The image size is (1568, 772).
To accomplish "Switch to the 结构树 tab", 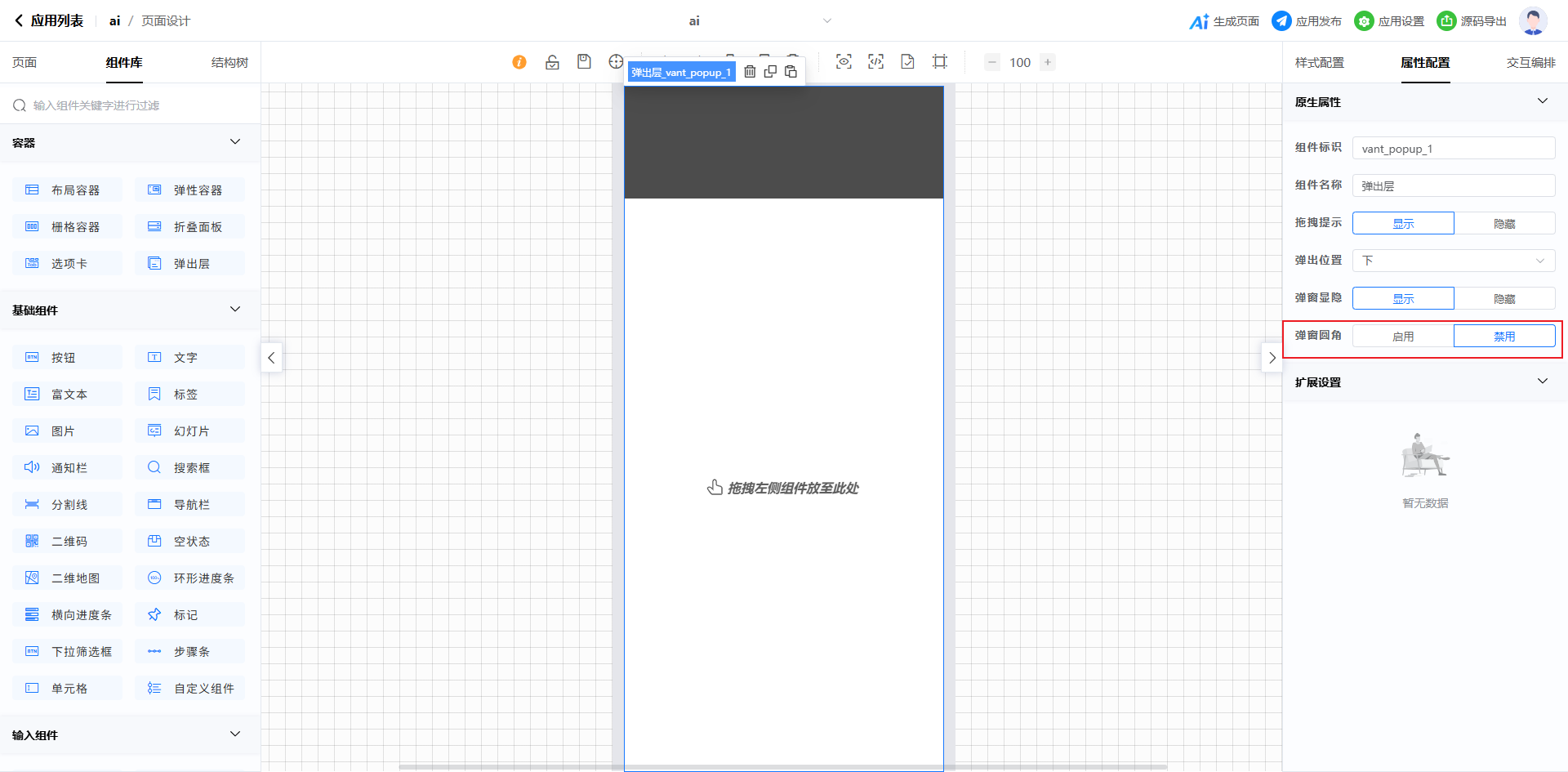I will pyautogui.click(x=229, y=63).
